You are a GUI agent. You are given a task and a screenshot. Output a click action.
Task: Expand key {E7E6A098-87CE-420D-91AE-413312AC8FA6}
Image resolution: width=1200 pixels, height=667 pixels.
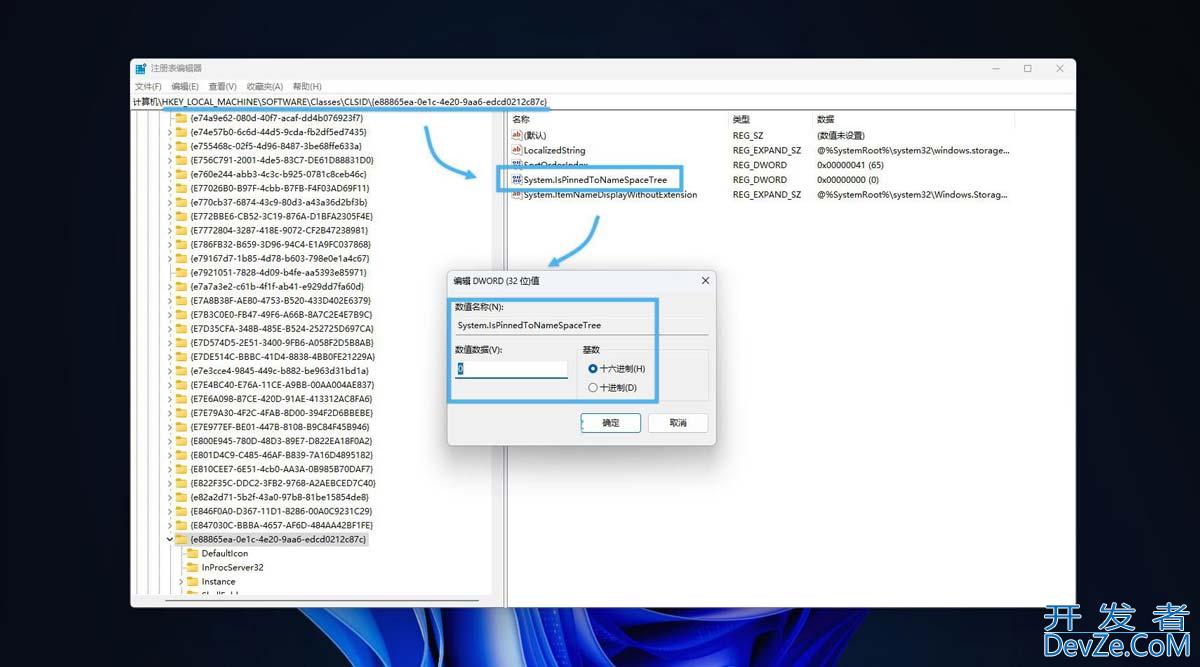pyautogui.click(x=168, y=399)
